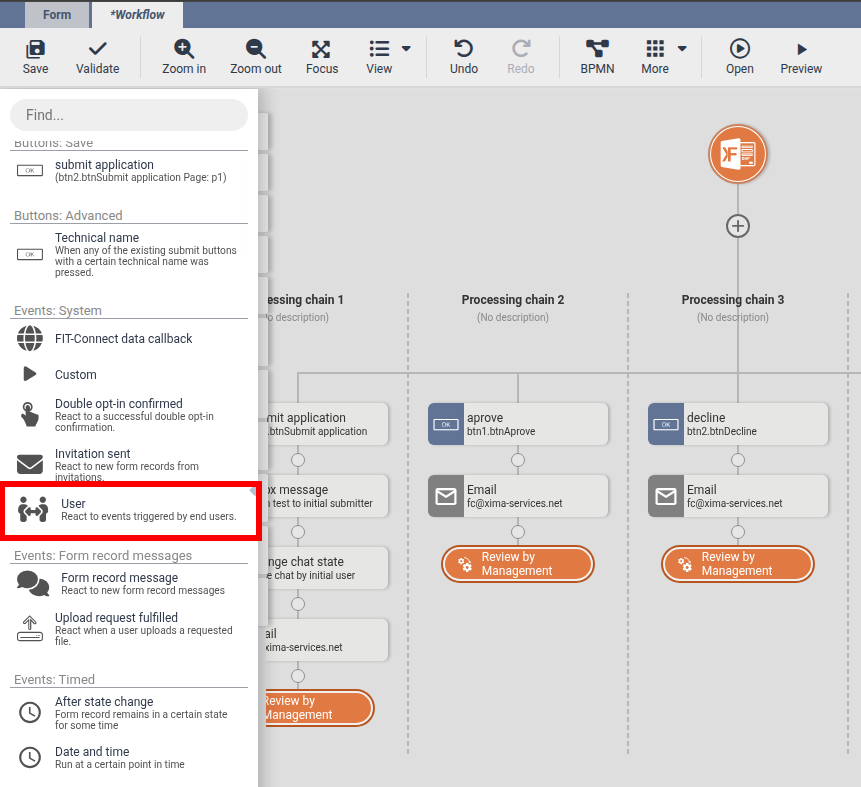Click the orange form start node
The image size is (861, 787).
[737, 154]
